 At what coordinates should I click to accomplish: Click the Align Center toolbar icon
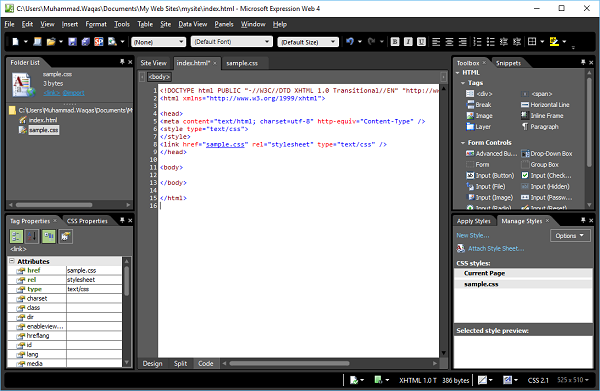pyautogui.click(x=449, y=42)
